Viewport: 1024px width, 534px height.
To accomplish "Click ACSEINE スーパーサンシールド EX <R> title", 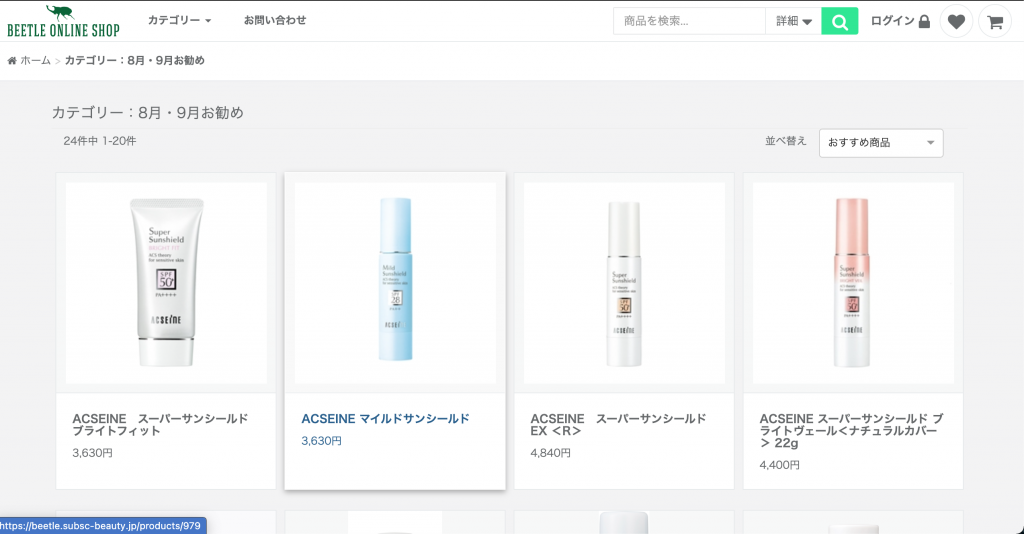I will (618, 425).
